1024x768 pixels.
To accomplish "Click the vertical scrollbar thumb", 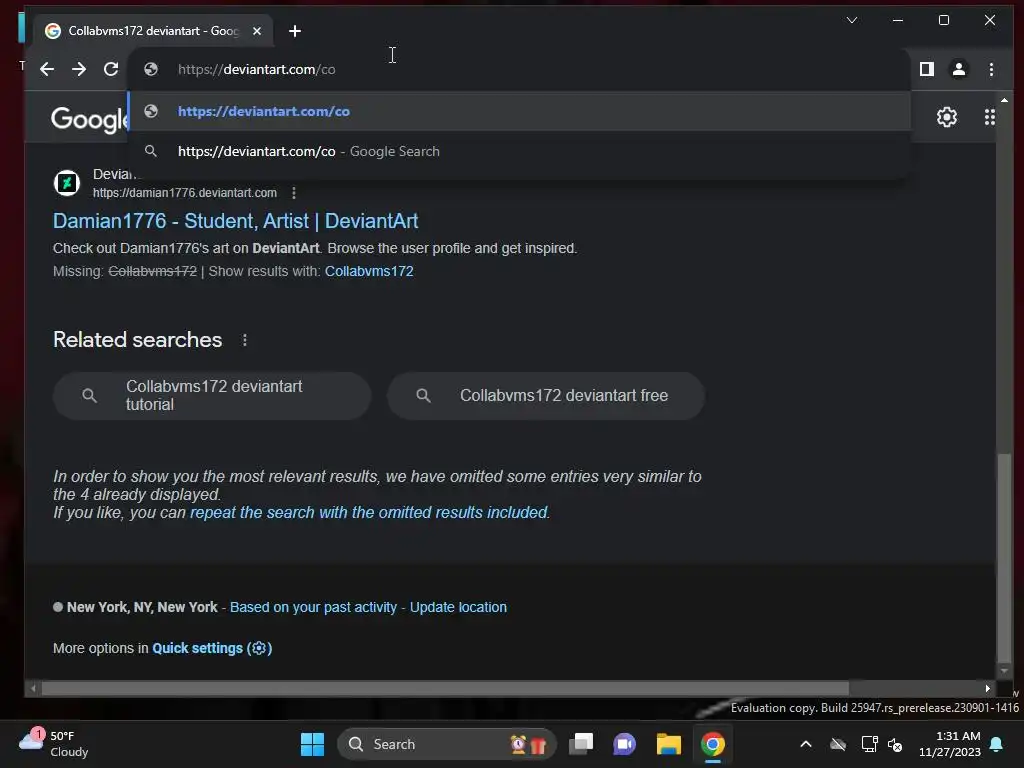I will tap(1004, 558).
